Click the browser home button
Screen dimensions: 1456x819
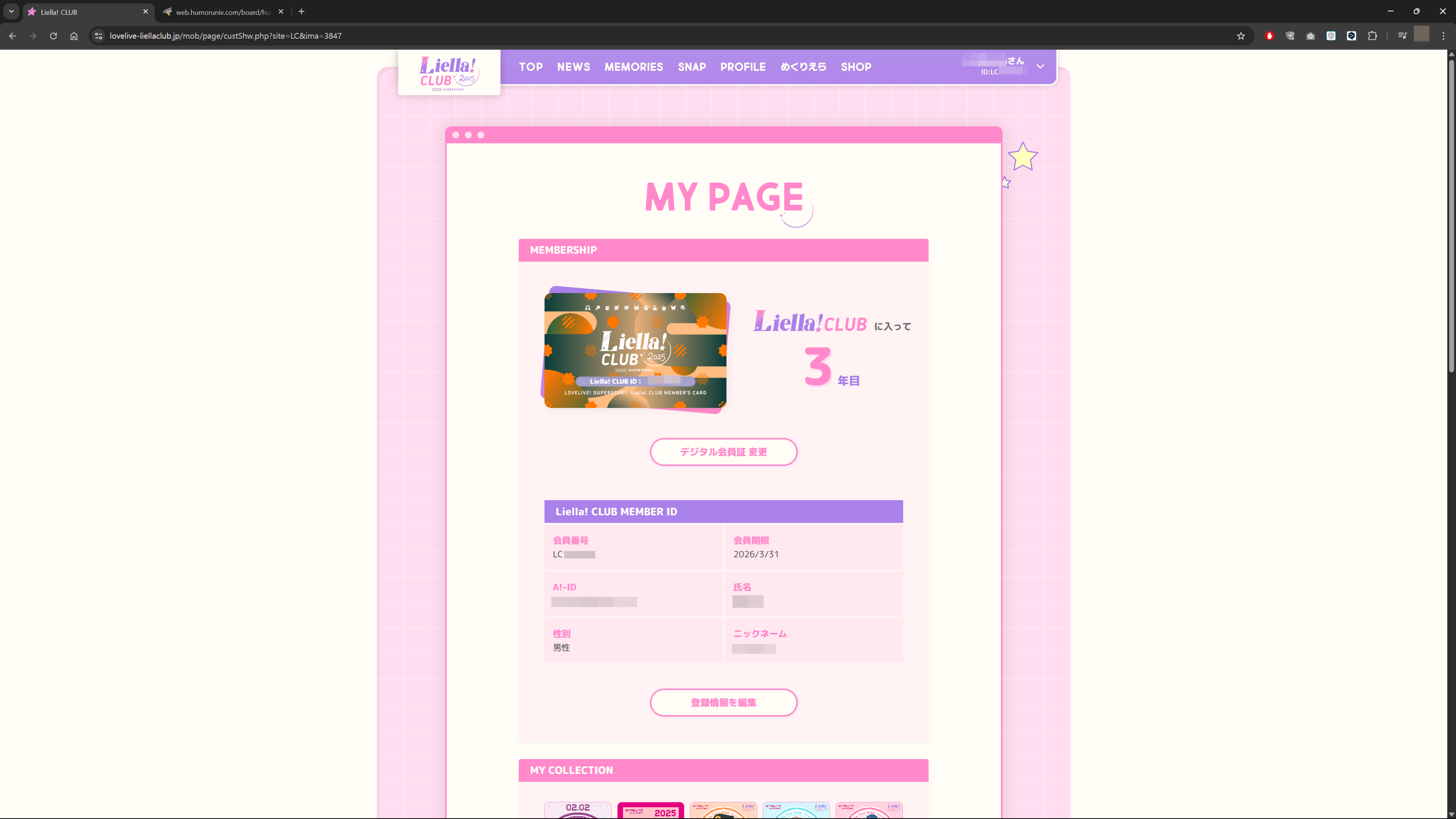click(74, 36)
